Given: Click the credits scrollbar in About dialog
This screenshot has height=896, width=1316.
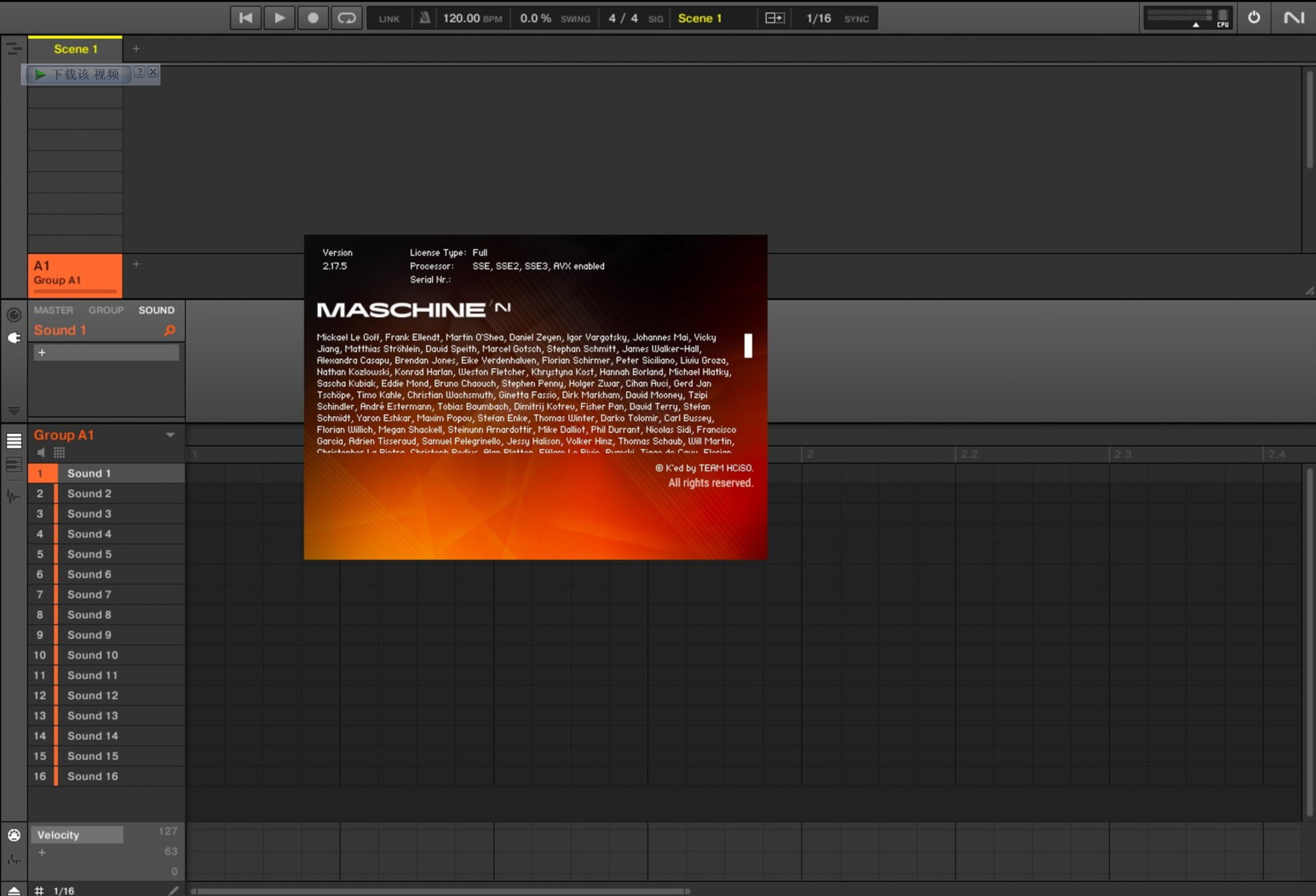Looking at the screenshot, I should tap(748, 345).
